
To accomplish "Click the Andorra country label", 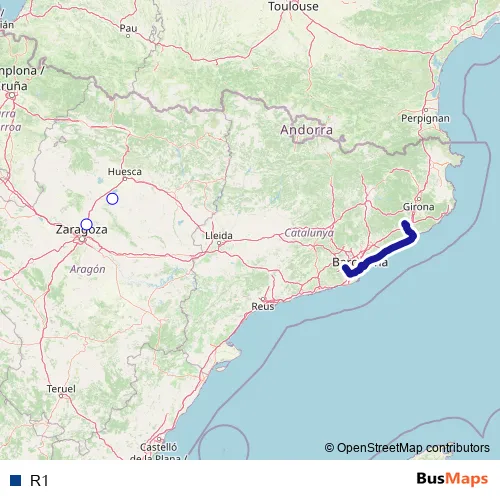I will [306, 130].
